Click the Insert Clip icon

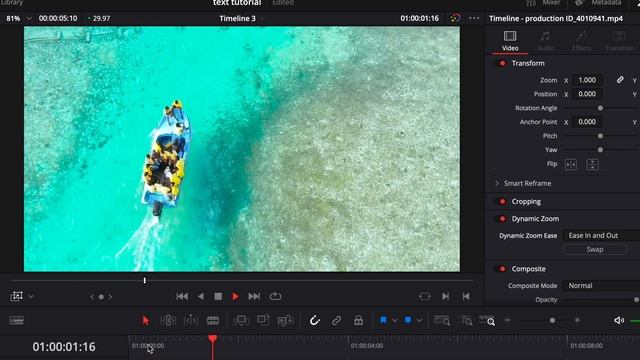tap(241, 320)
